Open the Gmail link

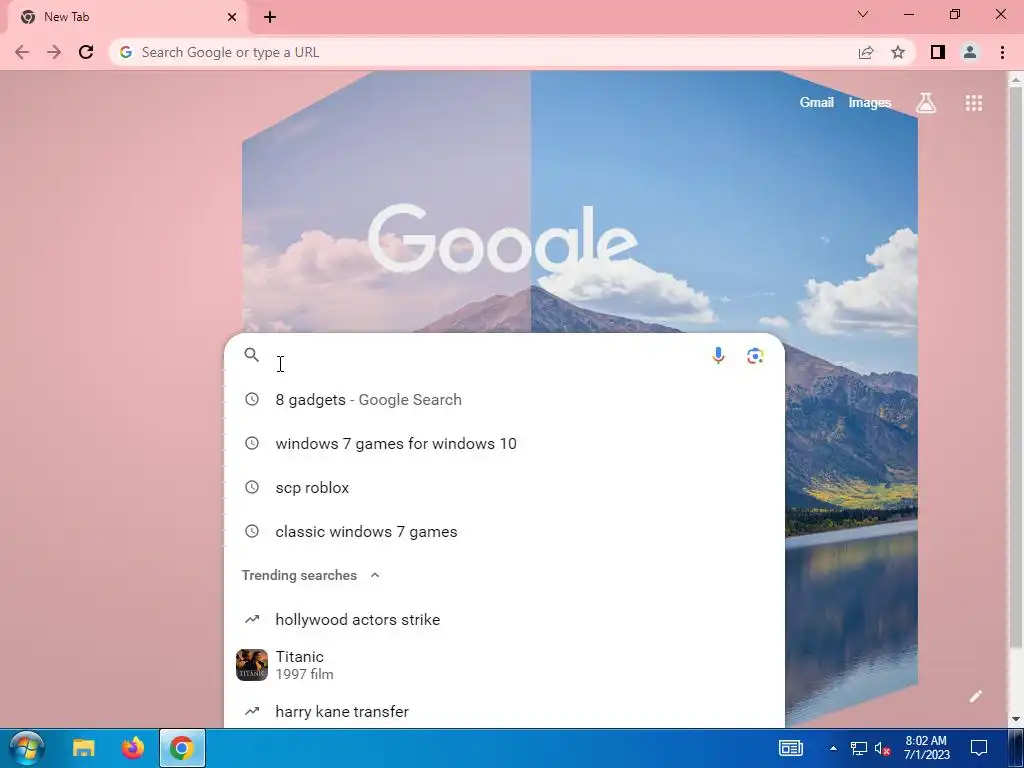click(816, 103)
